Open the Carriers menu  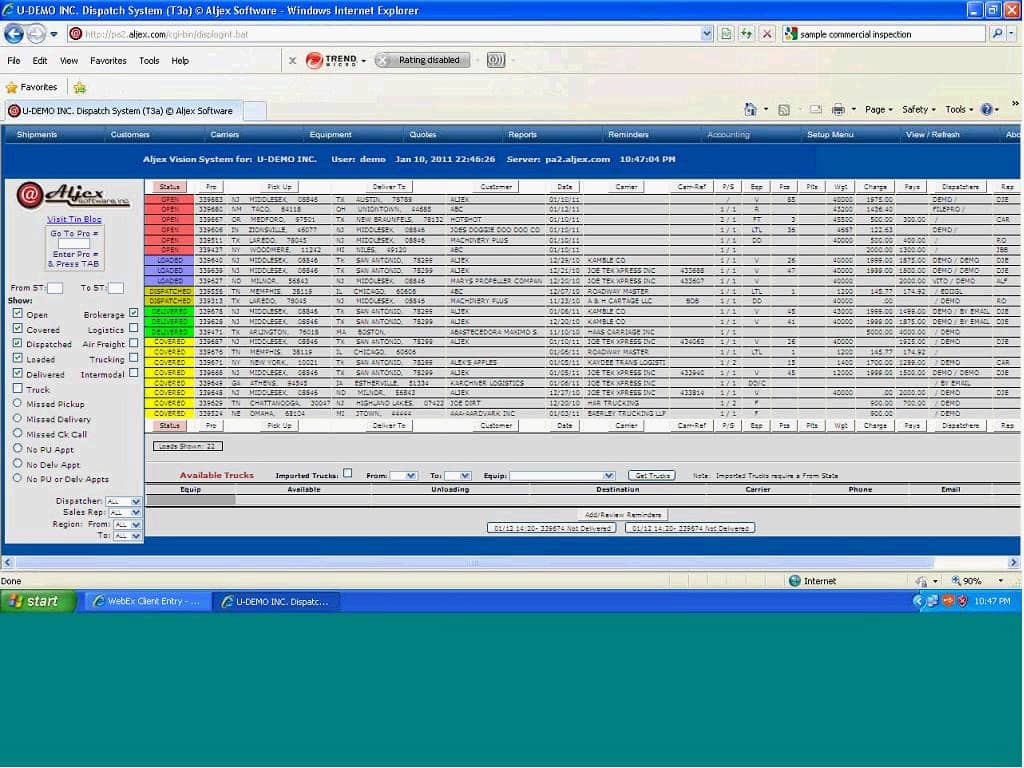click(225, 135)
